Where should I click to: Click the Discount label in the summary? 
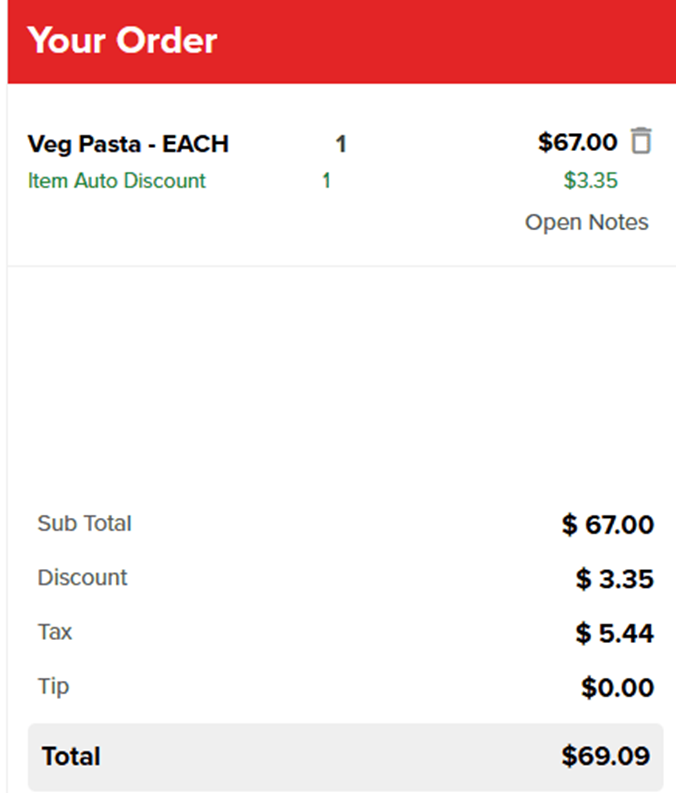pyautogui.click(x=82, y=578)
